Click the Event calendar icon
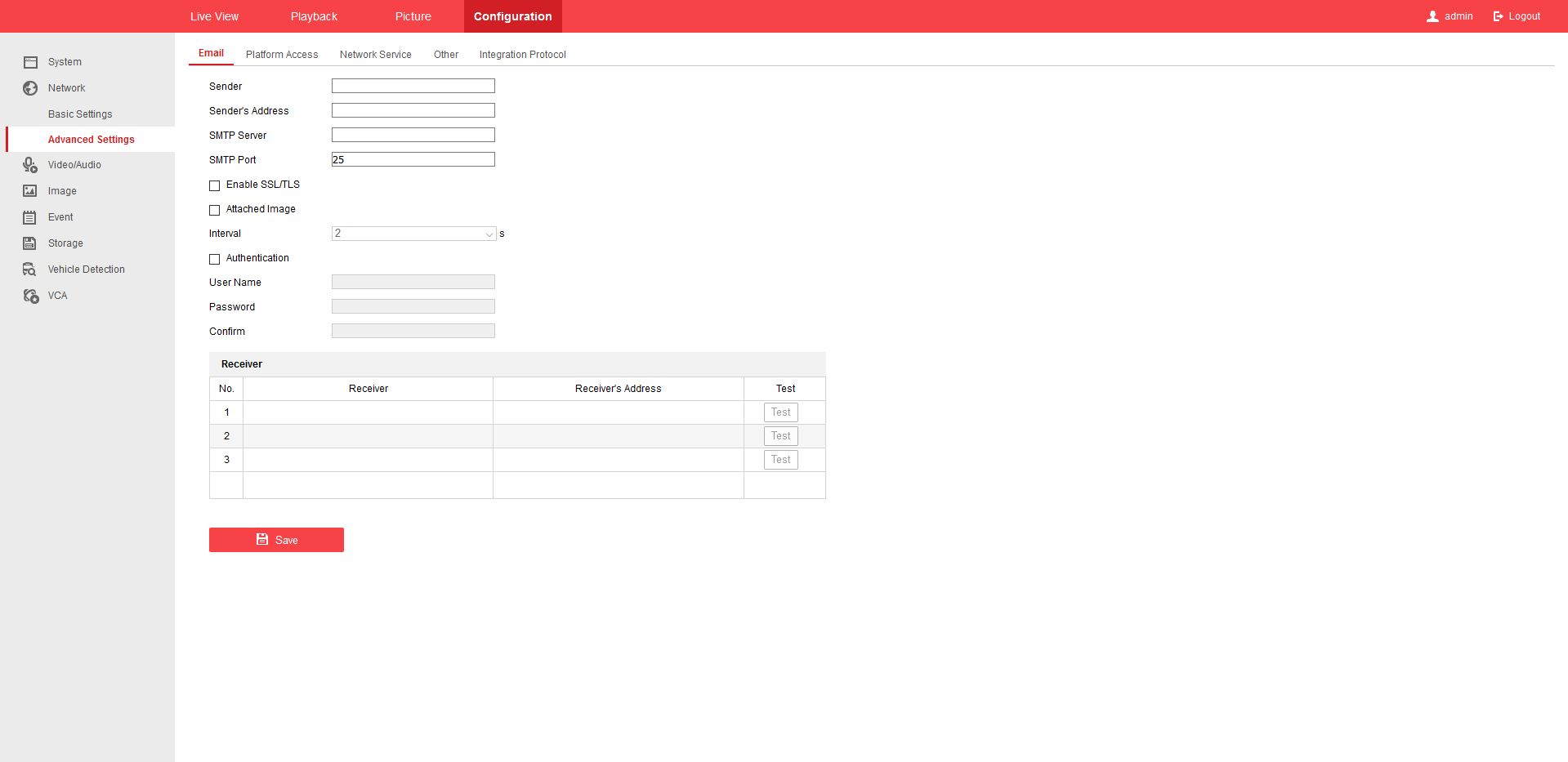This screenshot has width=1568, height=762. [x=30, y=217]
